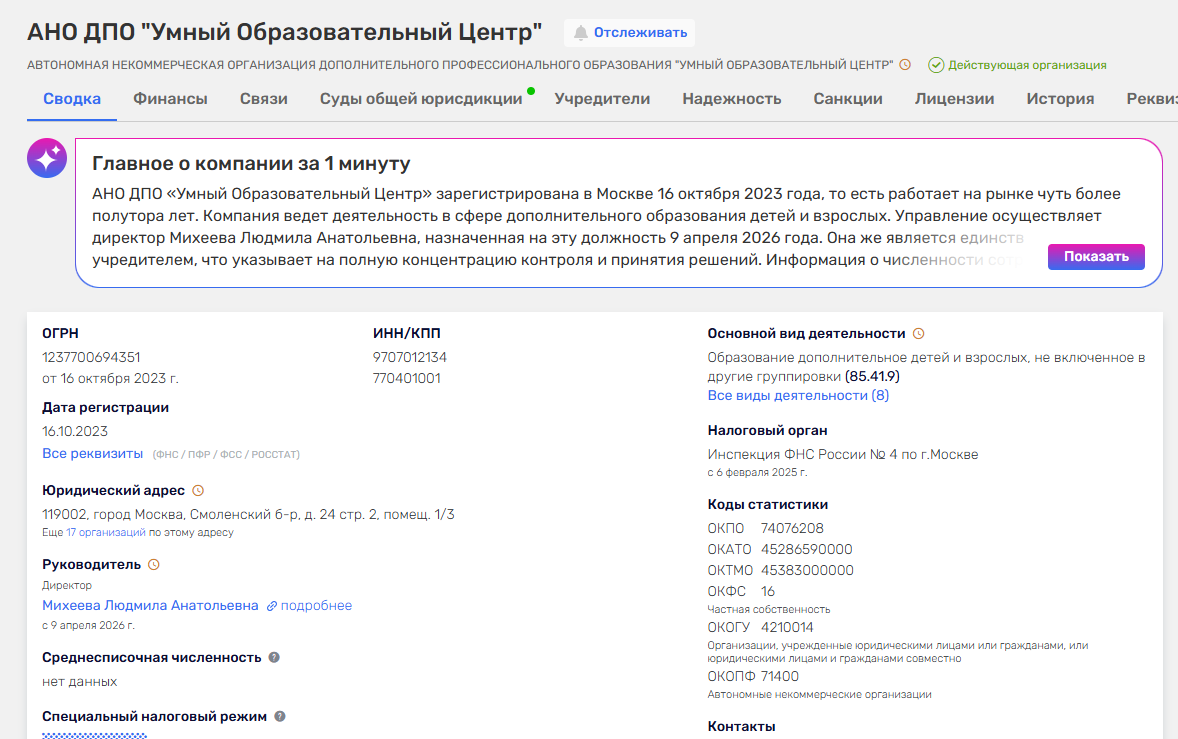Image resolution: width=1178 pixels, height=739 pixels.
Task: Click от 16 октября 2023 г. text
Action: pyautogui.click(x=110, y=379)
